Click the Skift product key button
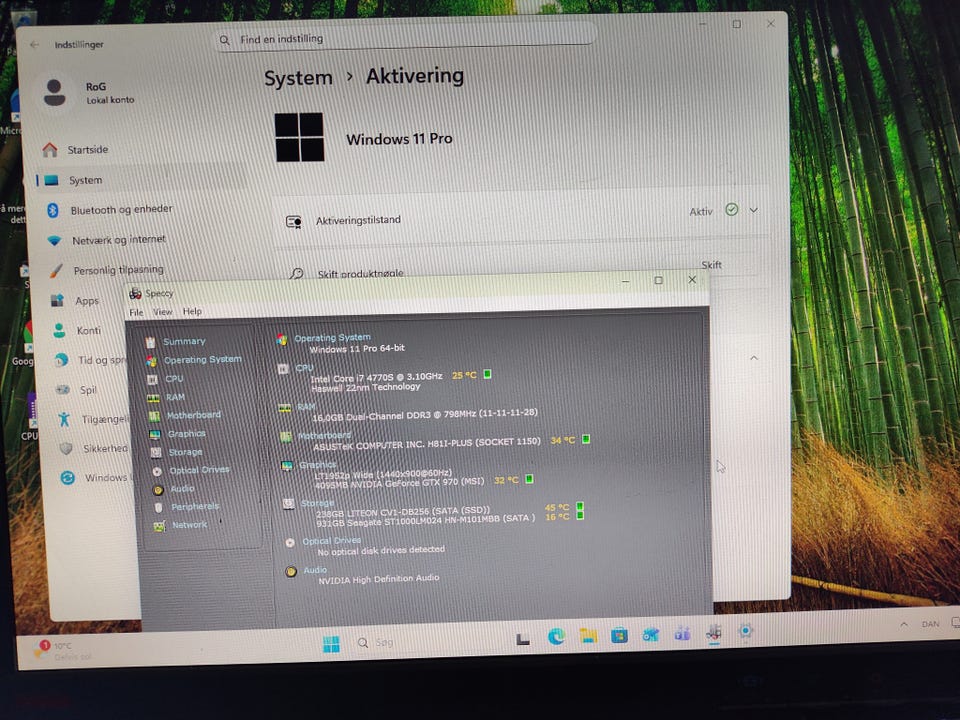960x720 pixels. [711, 265]
